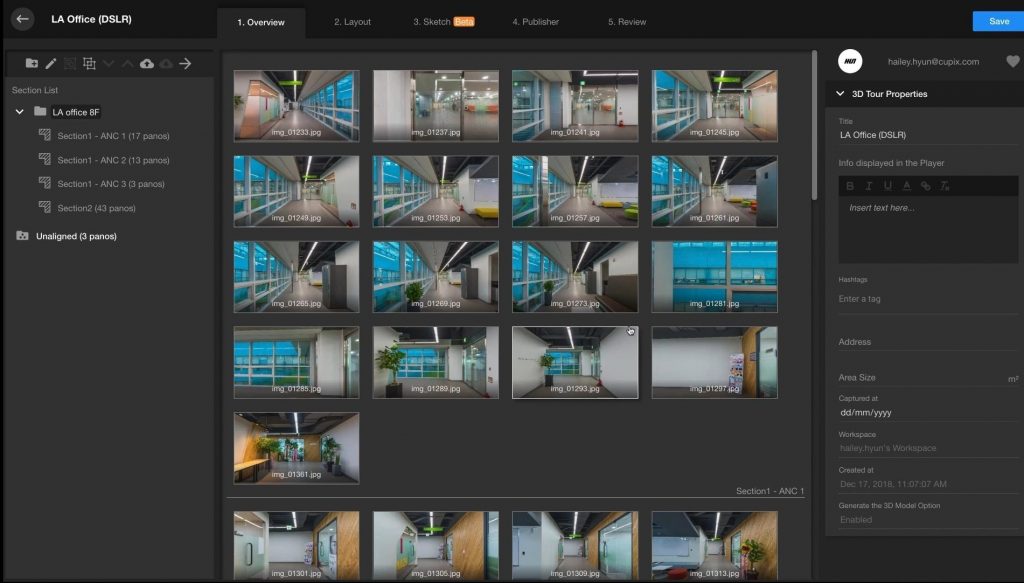Select the export arrow icon
Image resolution: width=1024 pixels, height=583 pixels.
click(x=184, y=63)
